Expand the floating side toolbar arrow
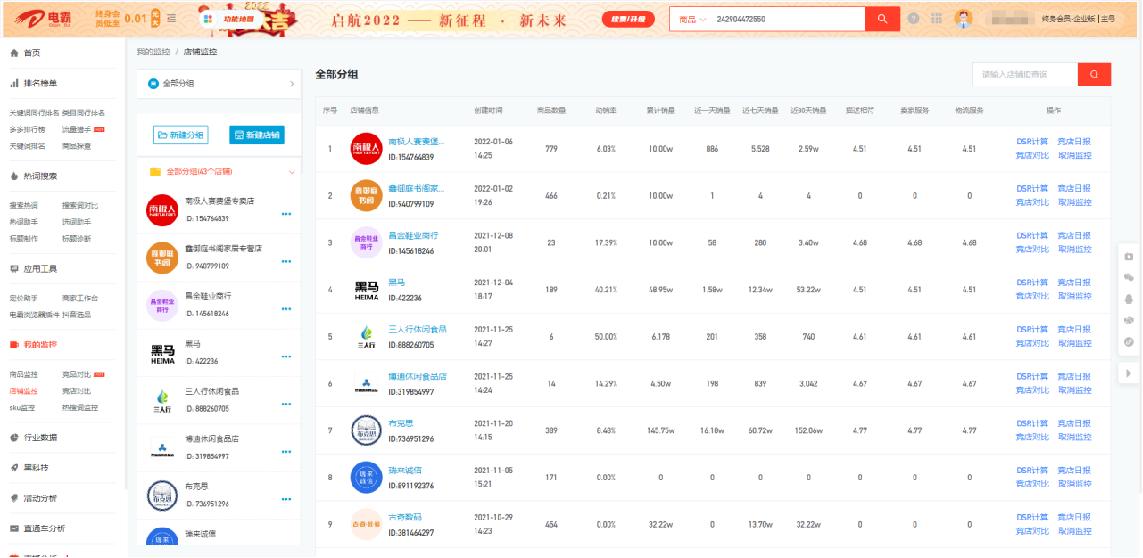 click(x=1129, y=373)
